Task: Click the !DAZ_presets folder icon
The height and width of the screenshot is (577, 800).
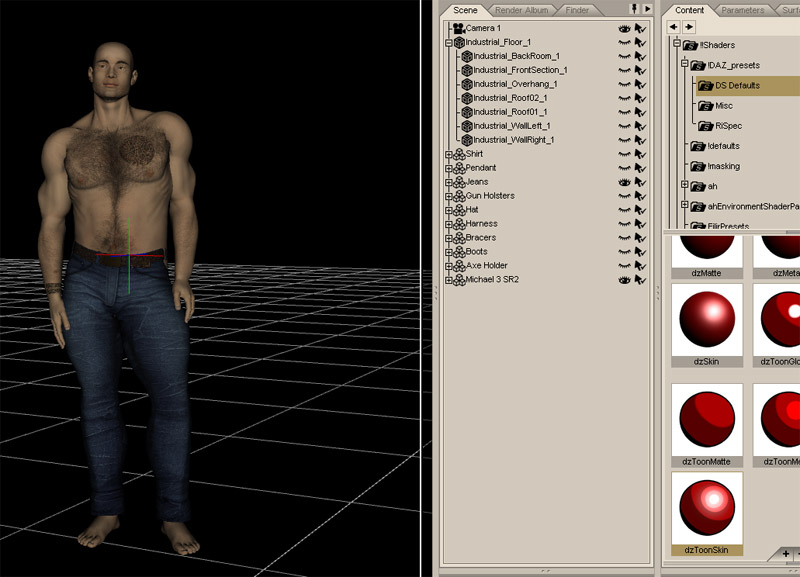Action: point(698,65)
